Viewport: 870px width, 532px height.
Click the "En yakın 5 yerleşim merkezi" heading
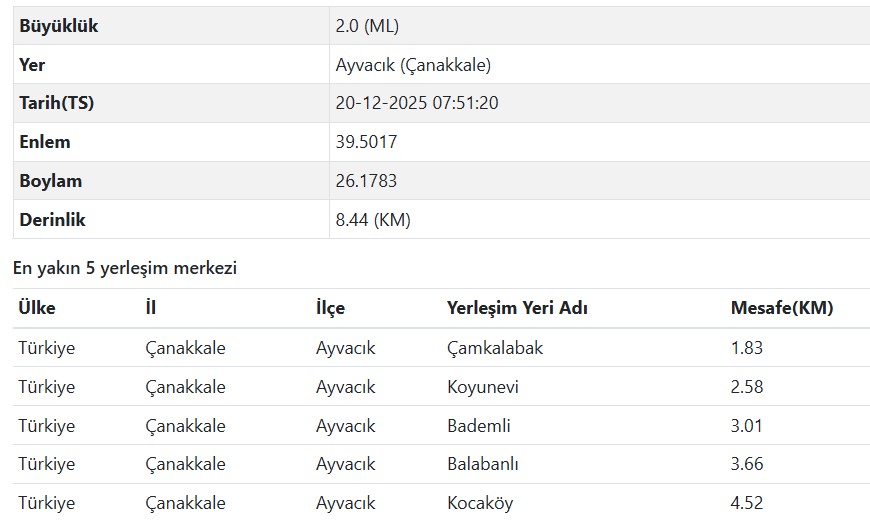coord(125,268)
